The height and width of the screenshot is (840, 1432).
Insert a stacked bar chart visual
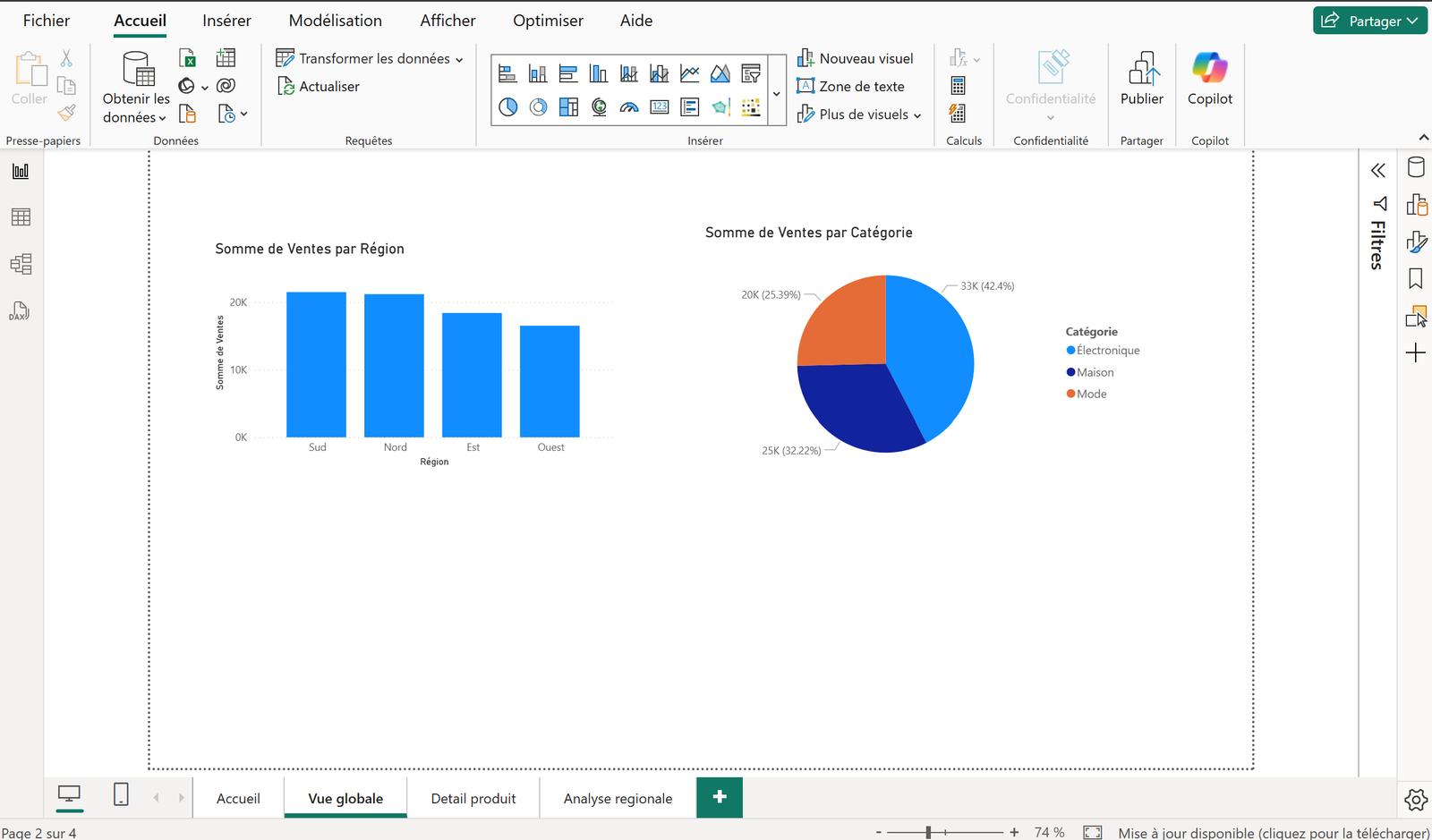point(507,73)
